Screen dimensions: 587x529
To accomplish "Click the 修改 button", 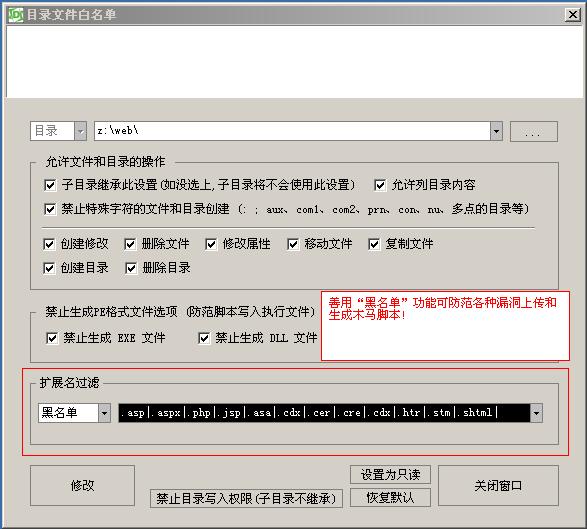I will click(x=82, y=486).
